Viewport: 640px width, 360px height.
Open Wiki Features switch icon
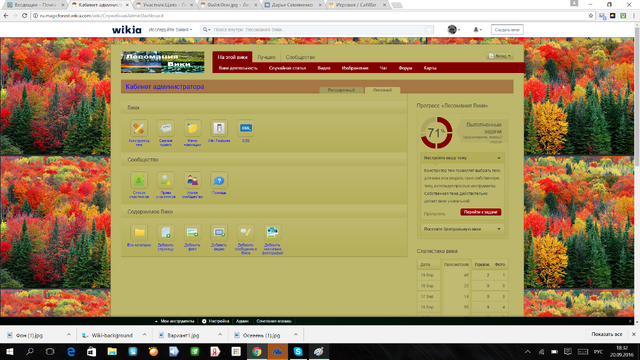click(x=219, y=128)
